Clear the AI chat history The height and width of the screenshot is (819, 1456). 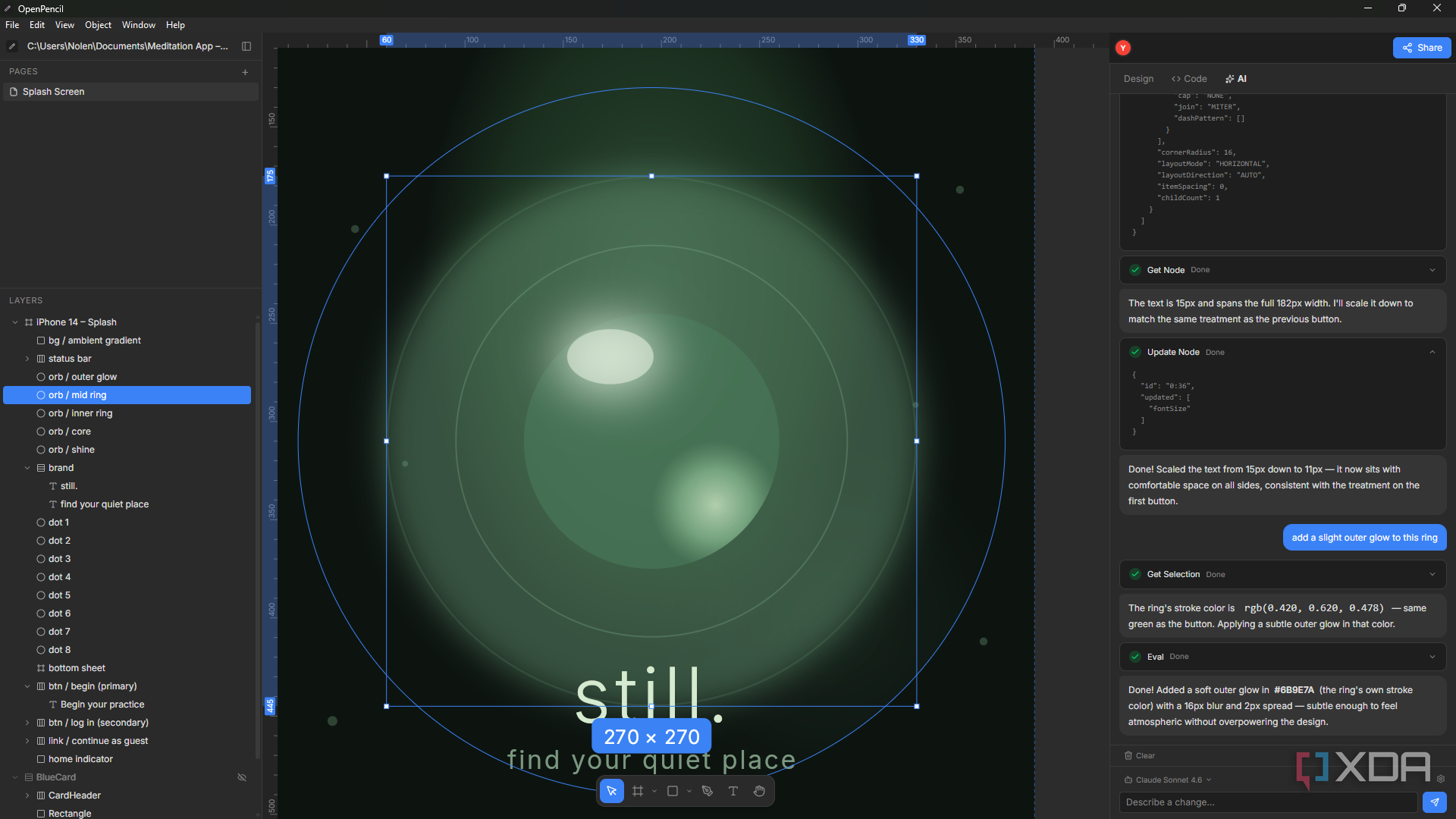tap(1140, 755)
